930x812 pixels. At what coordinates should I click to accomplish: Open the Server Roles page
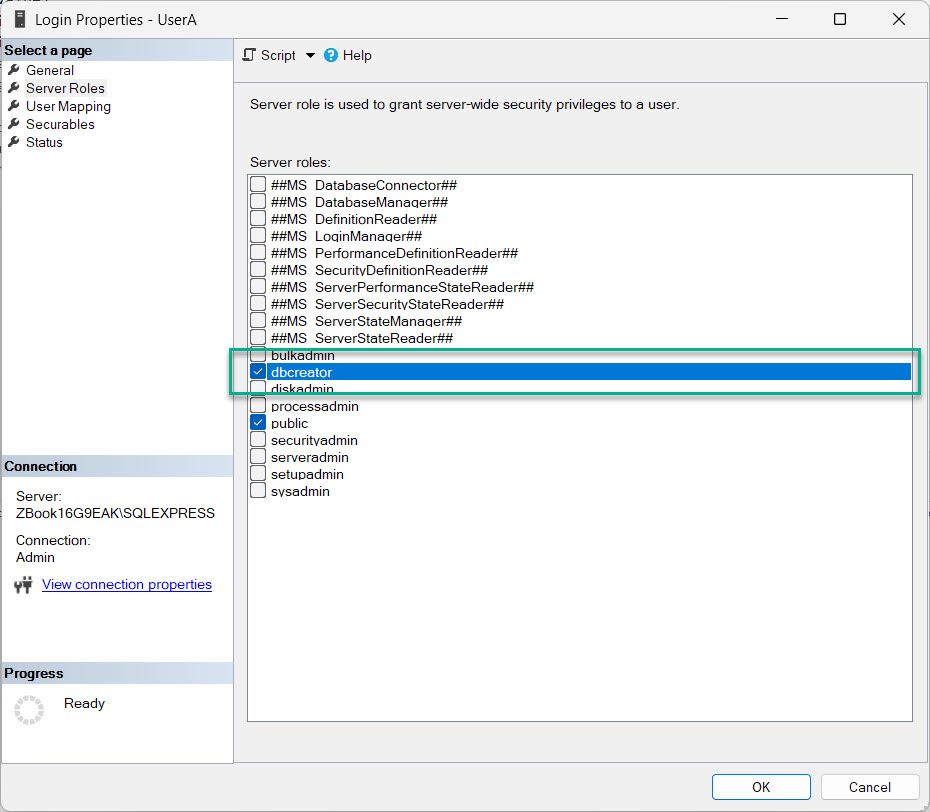point(65,88)
